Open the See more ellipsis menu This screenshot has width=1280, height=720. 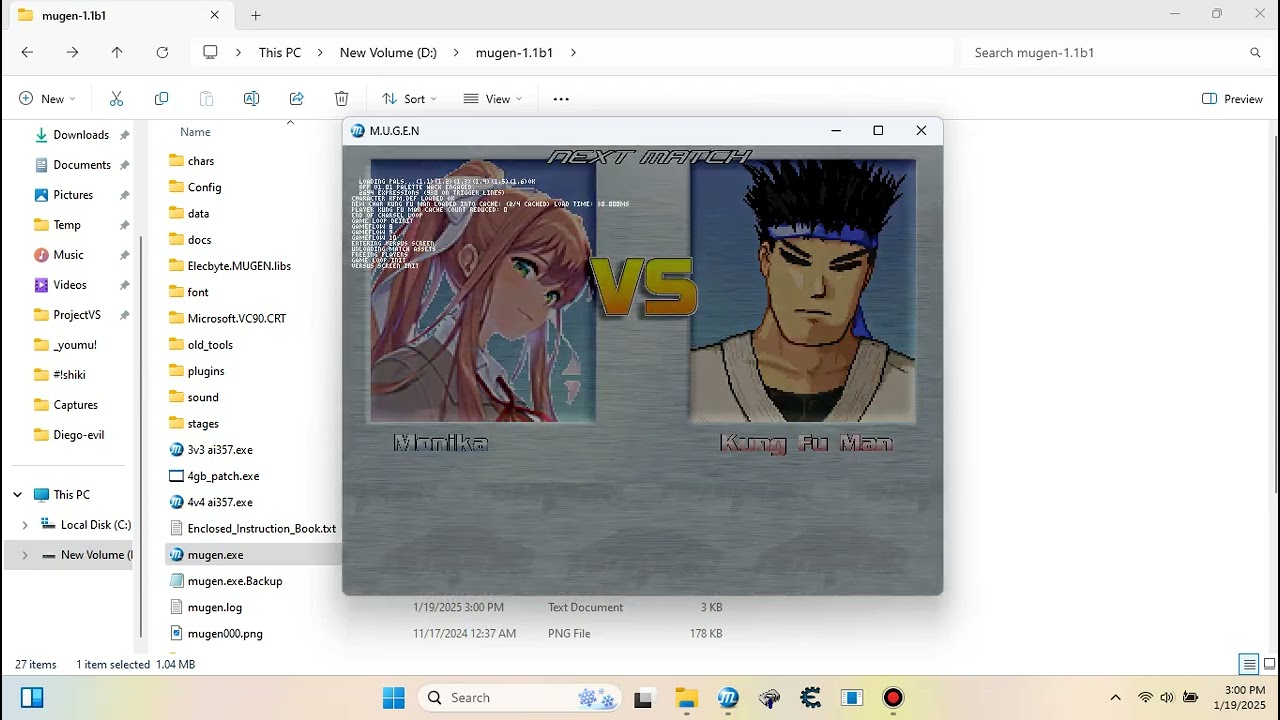561,99
